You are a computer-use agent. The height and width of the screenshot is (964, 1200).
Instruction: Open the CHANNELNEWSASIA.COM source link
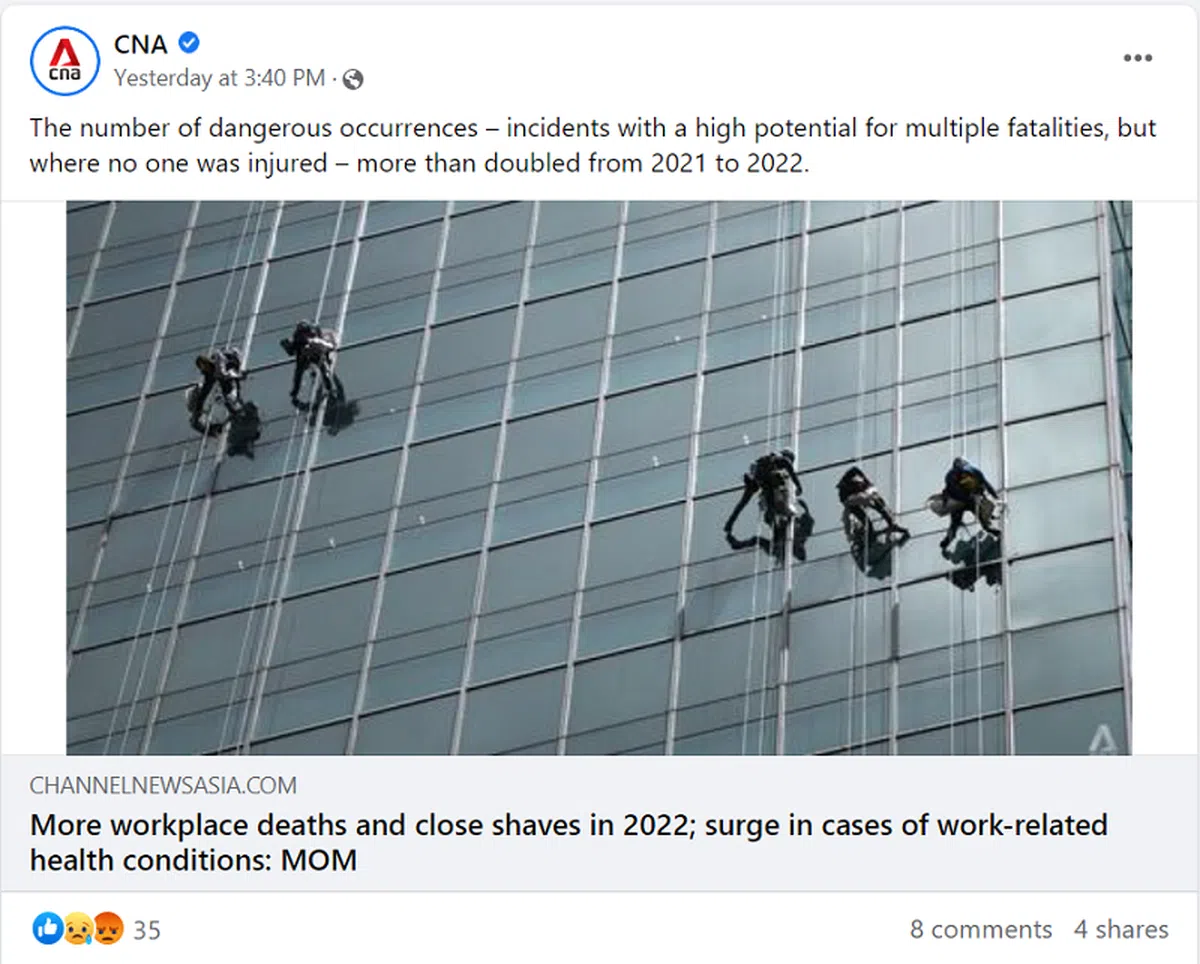click(x=163, y=785)
